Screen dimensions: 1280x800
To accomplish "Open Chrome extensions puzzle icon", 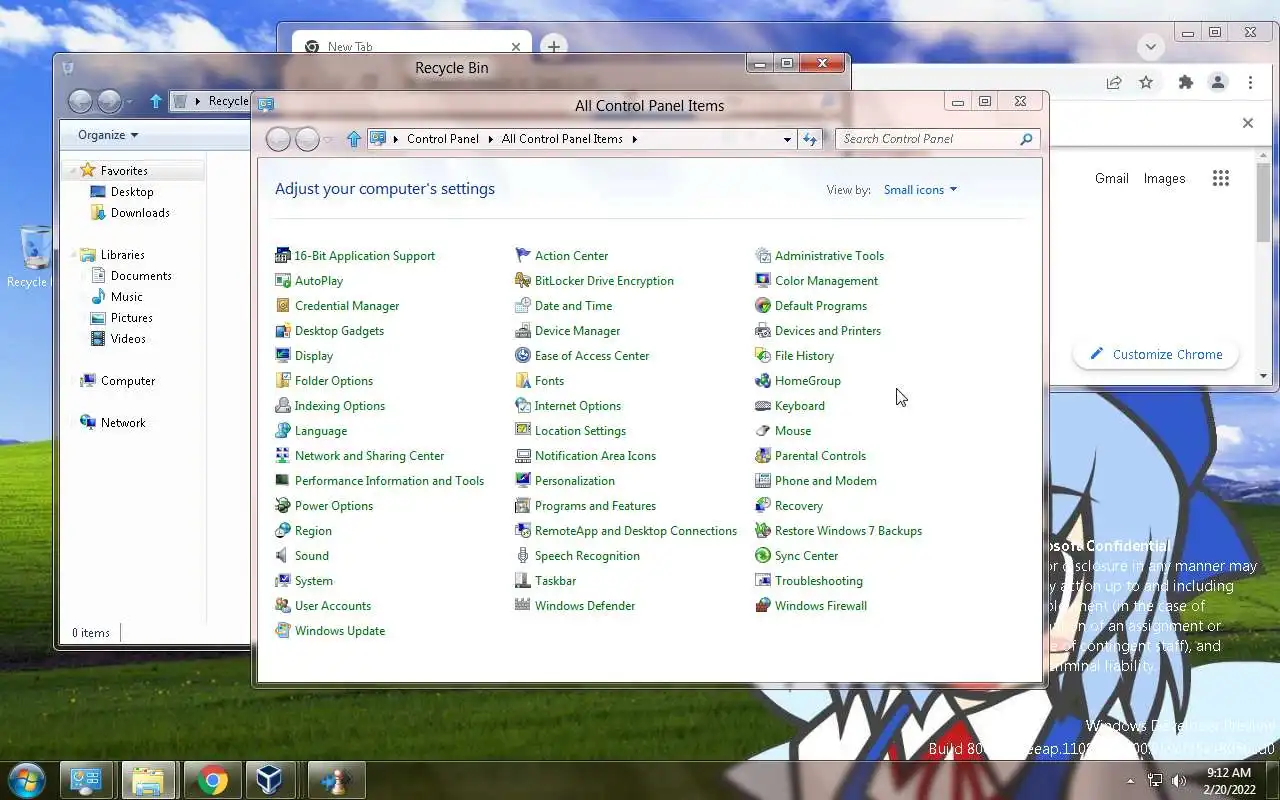I will [x=1186, y=83].
